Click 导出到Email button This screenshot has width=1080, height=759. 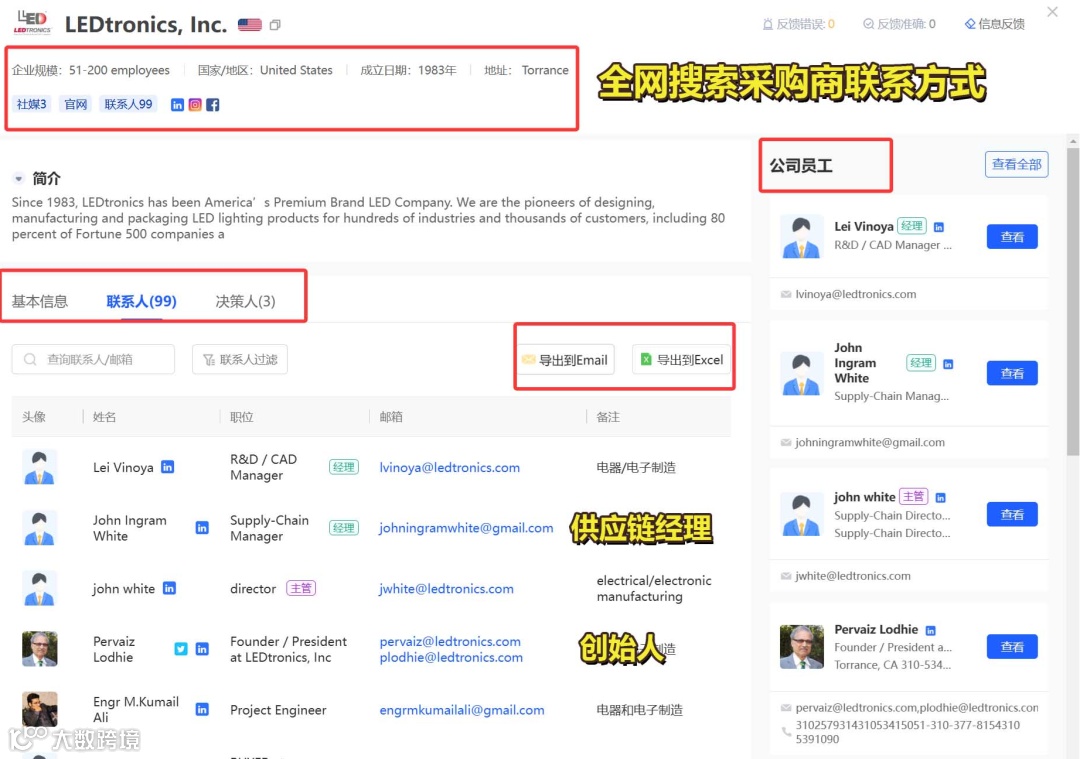click(565, 360)
